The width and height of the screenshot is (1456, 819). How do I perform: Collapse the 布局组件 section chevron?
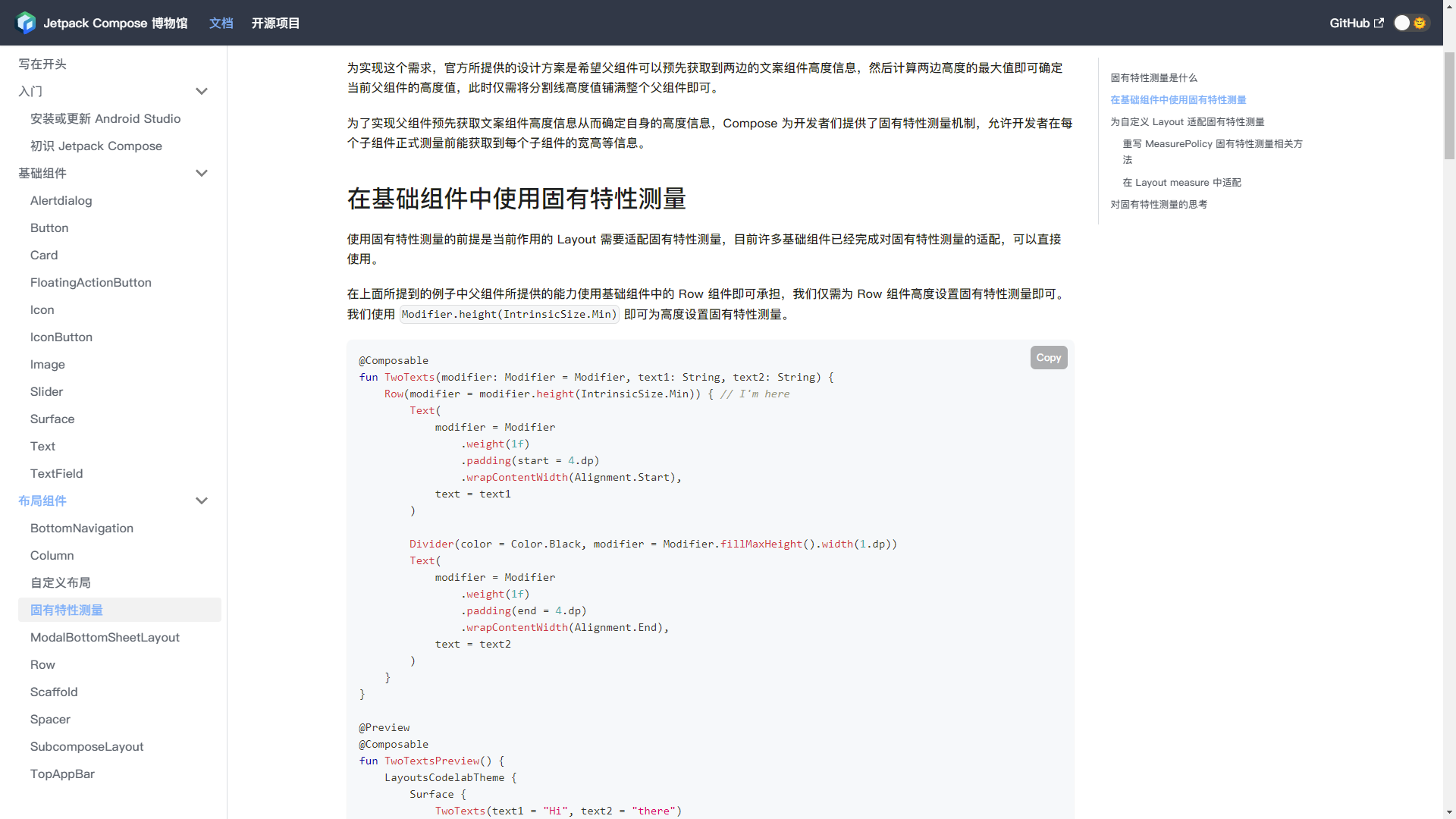click(202, 500)
